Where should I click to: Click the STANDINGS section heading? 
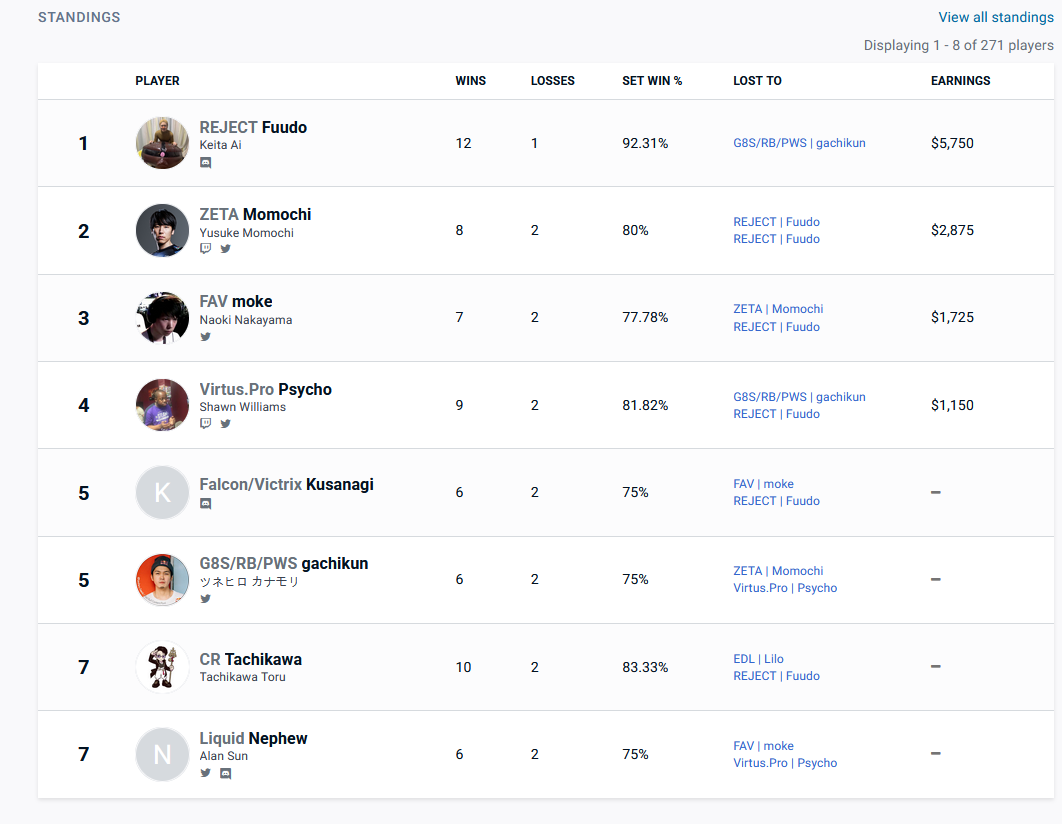(x=79, y=18)
